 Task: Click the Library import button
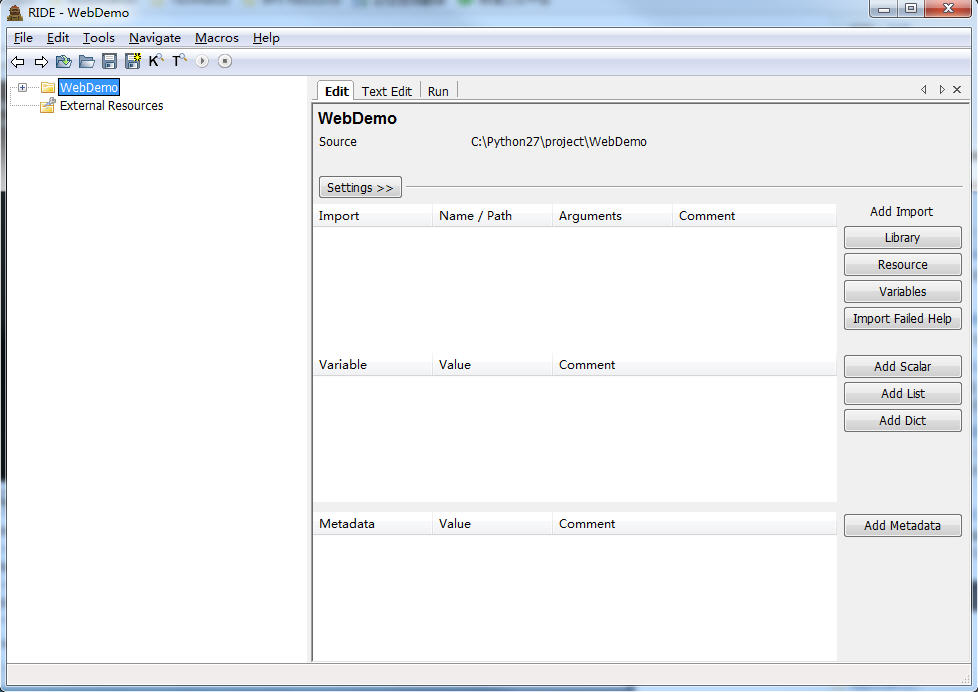903,238
